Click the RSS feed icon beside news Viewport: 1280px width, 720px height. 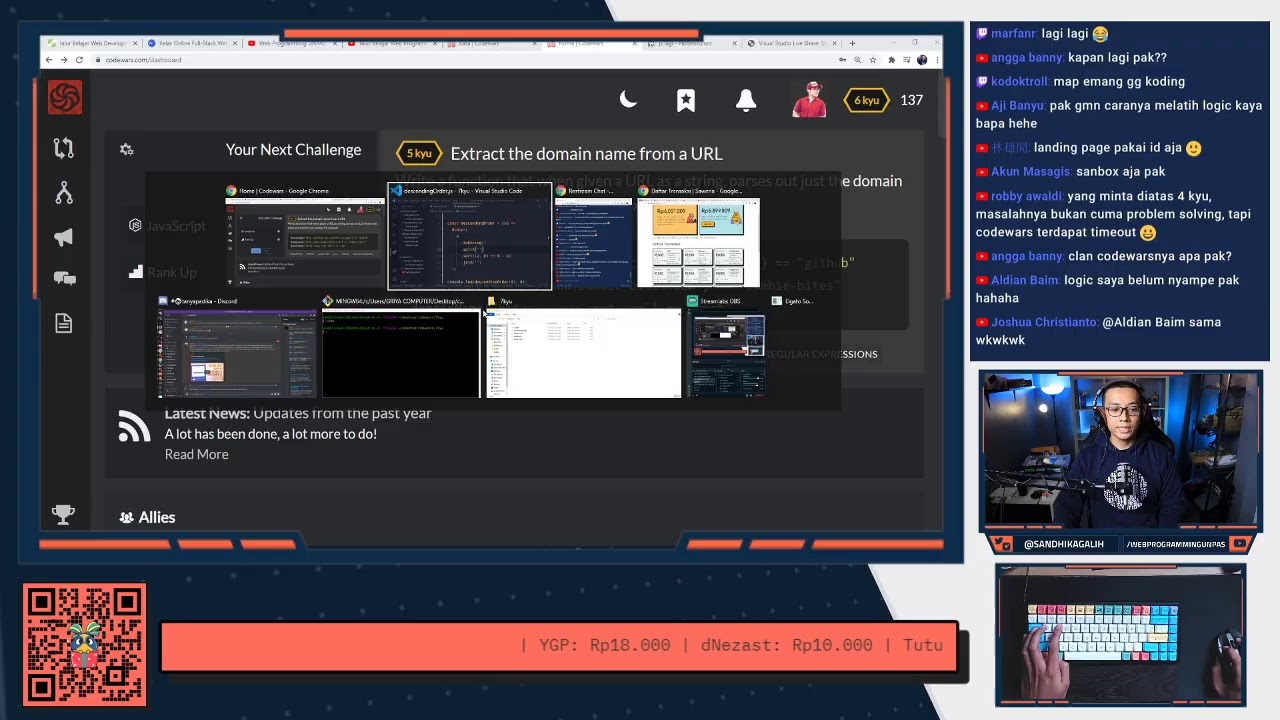(134, 427)
